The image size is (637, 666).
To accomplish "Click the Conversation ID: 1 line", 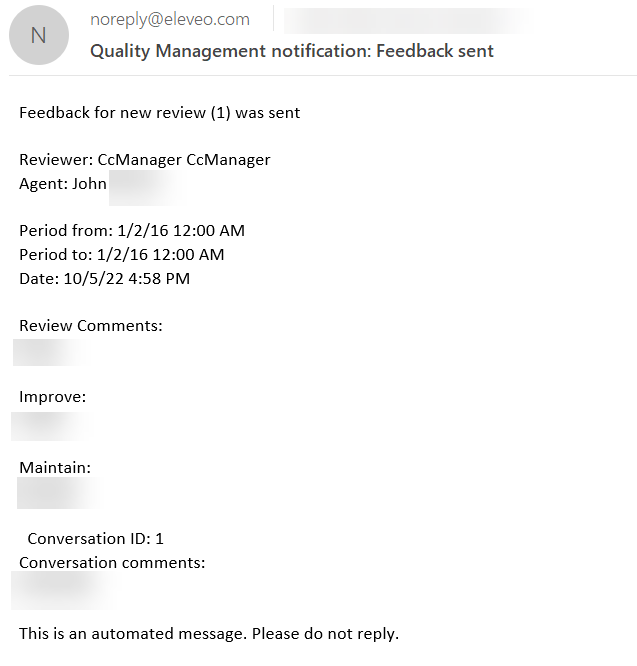I will [x=95, y=538].
